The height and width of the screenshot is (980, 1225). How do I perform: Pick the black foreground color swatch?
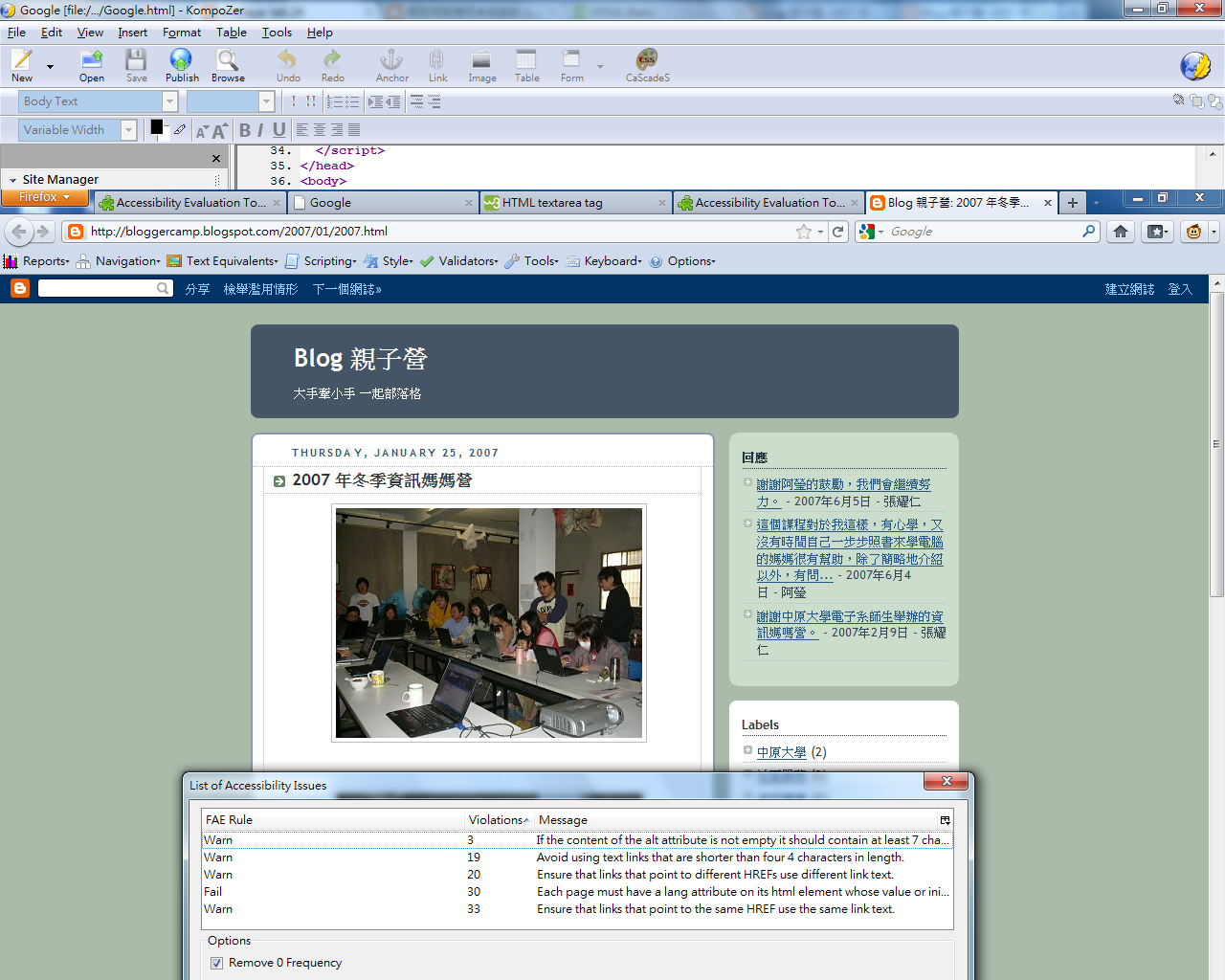tap(156, 126)
